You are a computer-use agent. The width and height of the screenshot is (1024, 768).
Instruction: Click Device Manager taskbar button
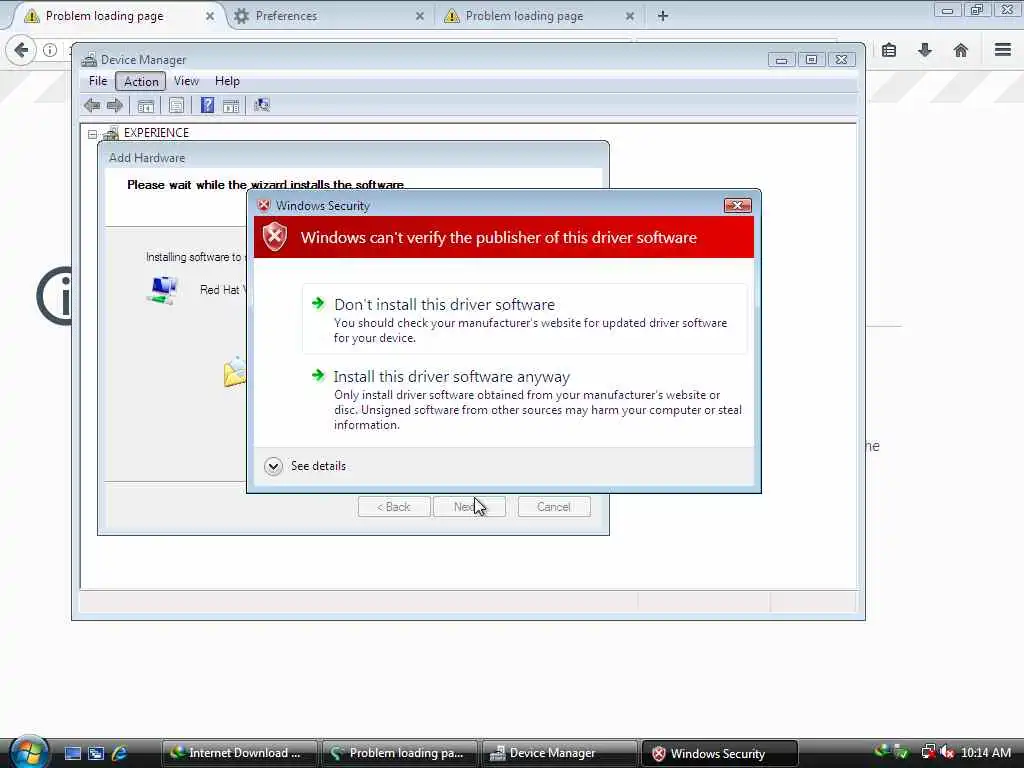point(559,753)
